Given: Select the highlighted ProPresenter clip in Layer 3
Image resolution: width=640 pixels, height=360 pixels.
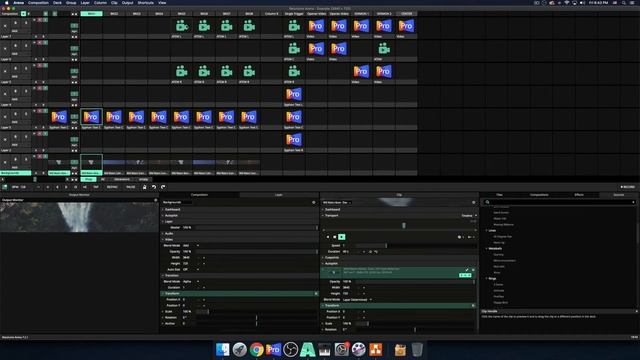Looking at the screenshot, I should click(x=91, y=117).
